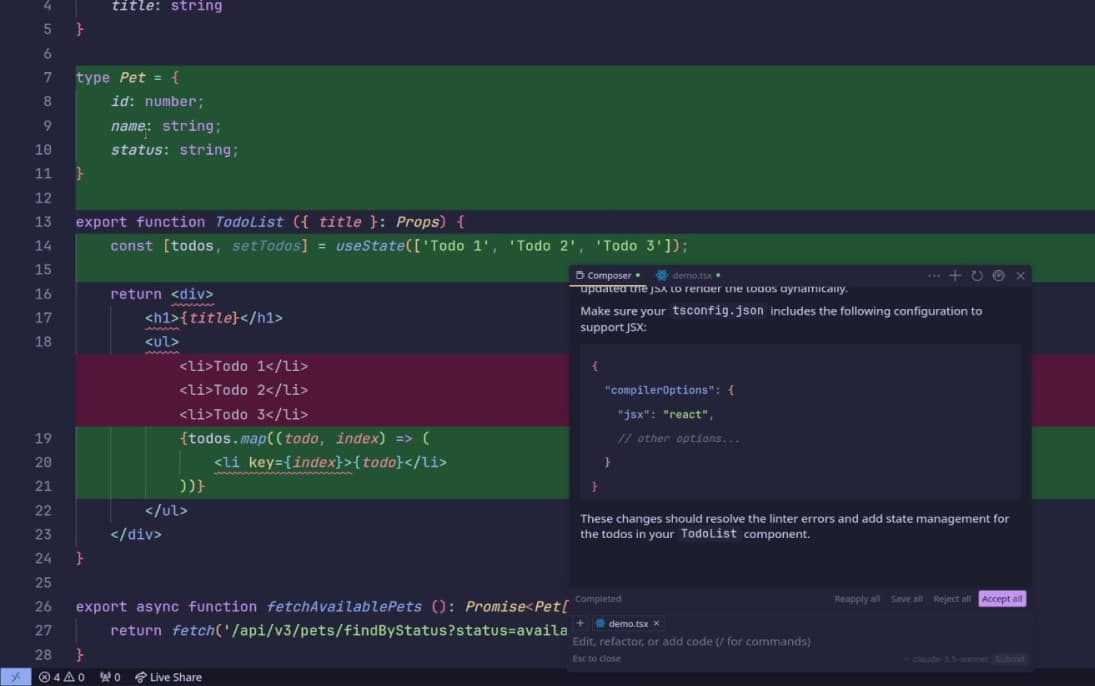This screenshot has height=686, width=1095.
Task: Click the remote window indicator in status bar
Action: tap(16, 677)
